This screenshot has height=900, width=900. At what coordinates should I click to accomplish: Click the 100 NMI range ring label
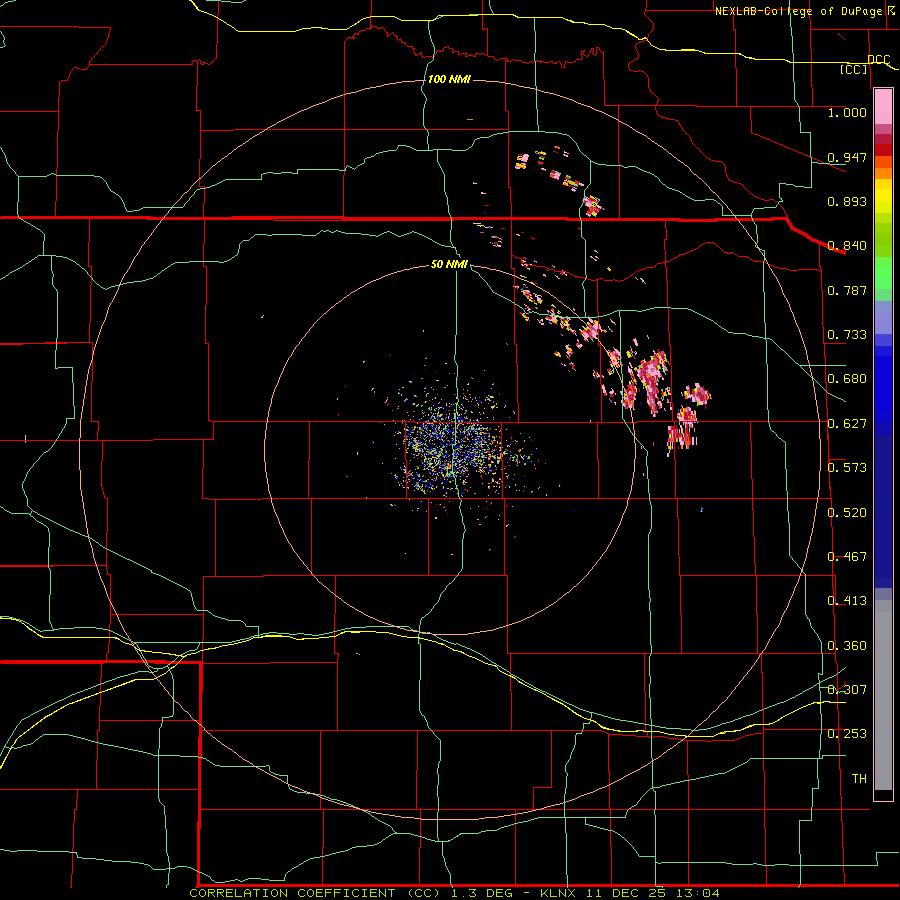coord(449,79)
